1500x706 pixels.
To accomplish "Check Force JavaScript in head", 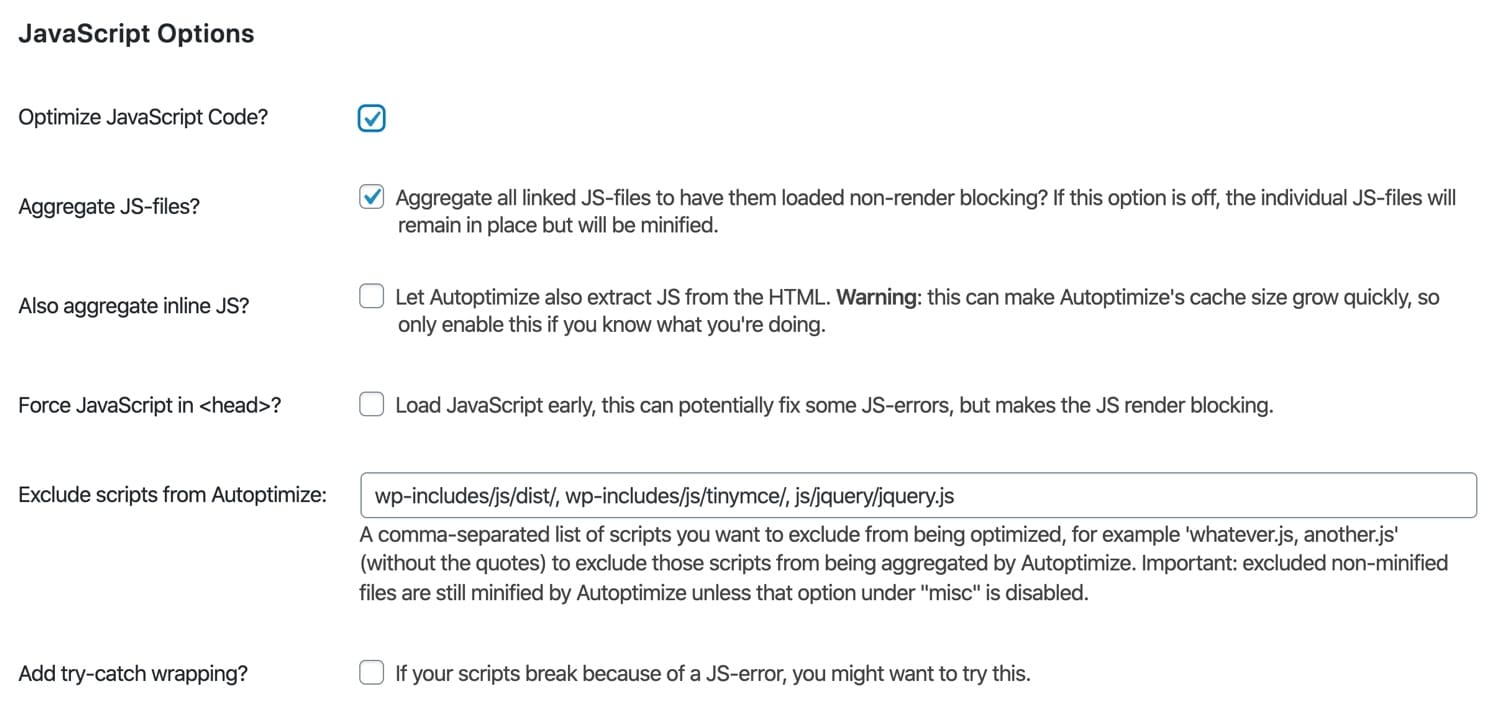I will [371, 404].
